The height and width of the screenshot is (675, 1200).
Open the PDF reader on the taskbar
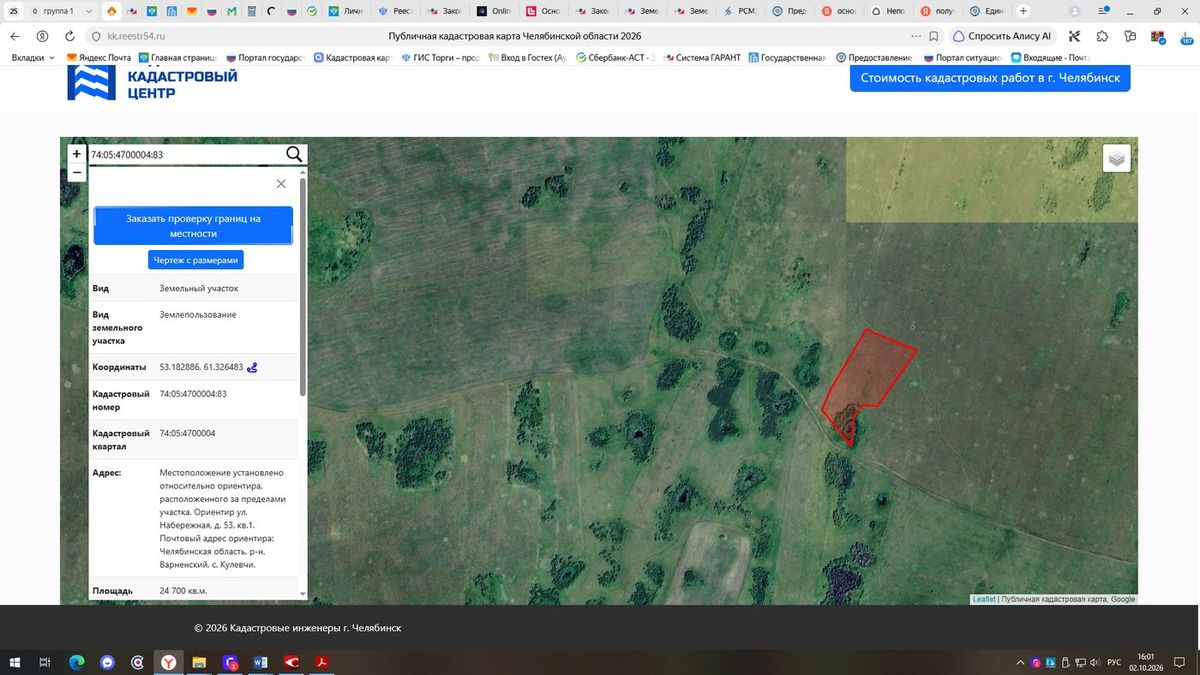point(324,662)
